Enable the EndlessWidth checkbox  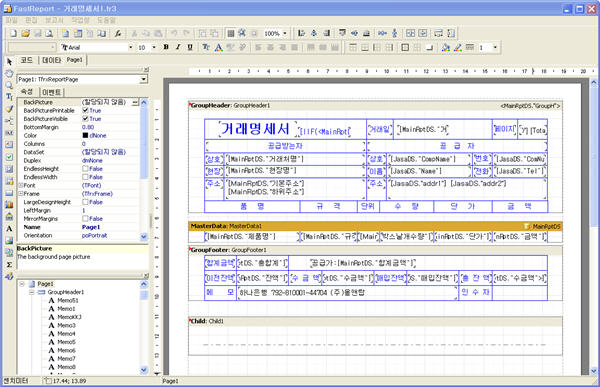85,177
